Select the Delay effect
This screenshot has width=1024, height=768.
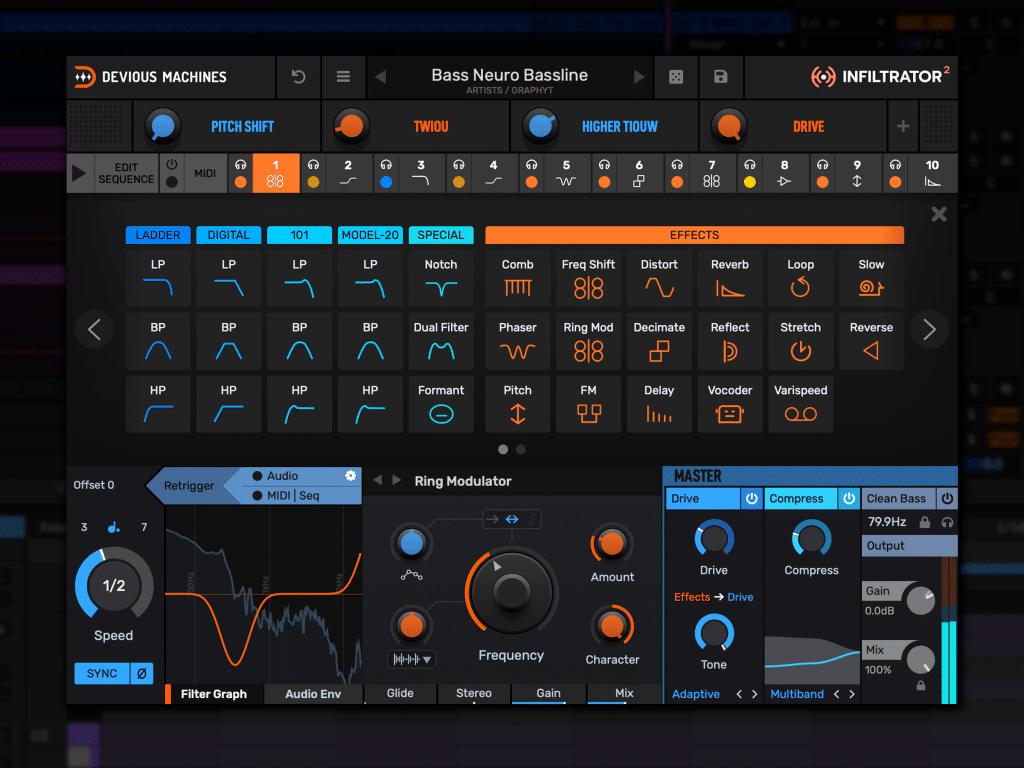tap(659, 404)
